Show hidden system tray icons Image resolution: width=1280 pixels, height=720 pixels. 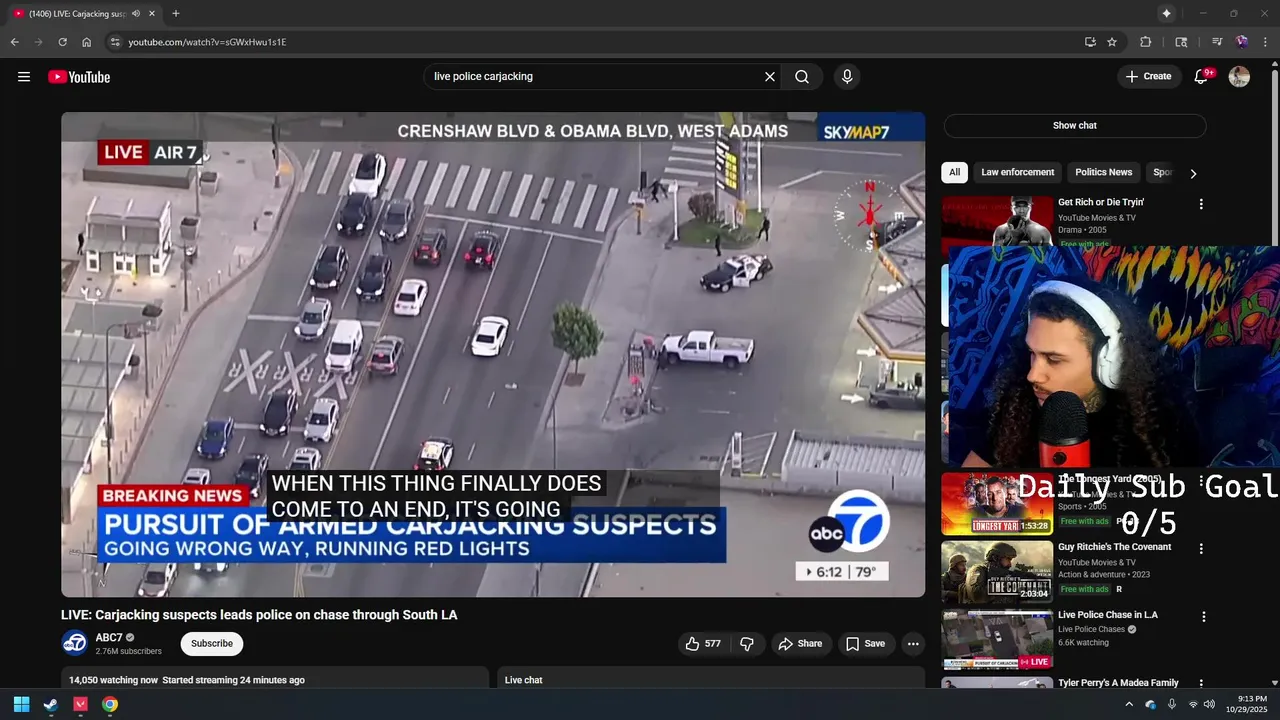1129,704
